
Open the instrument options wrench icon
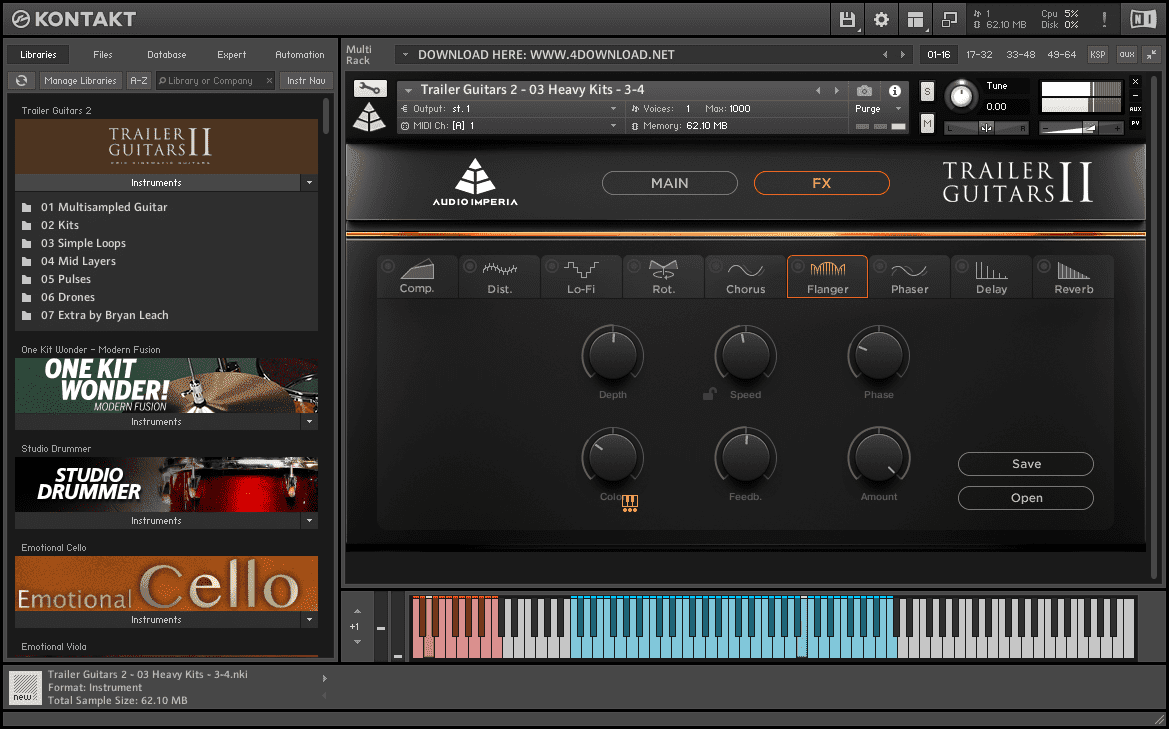coord(370,88)
